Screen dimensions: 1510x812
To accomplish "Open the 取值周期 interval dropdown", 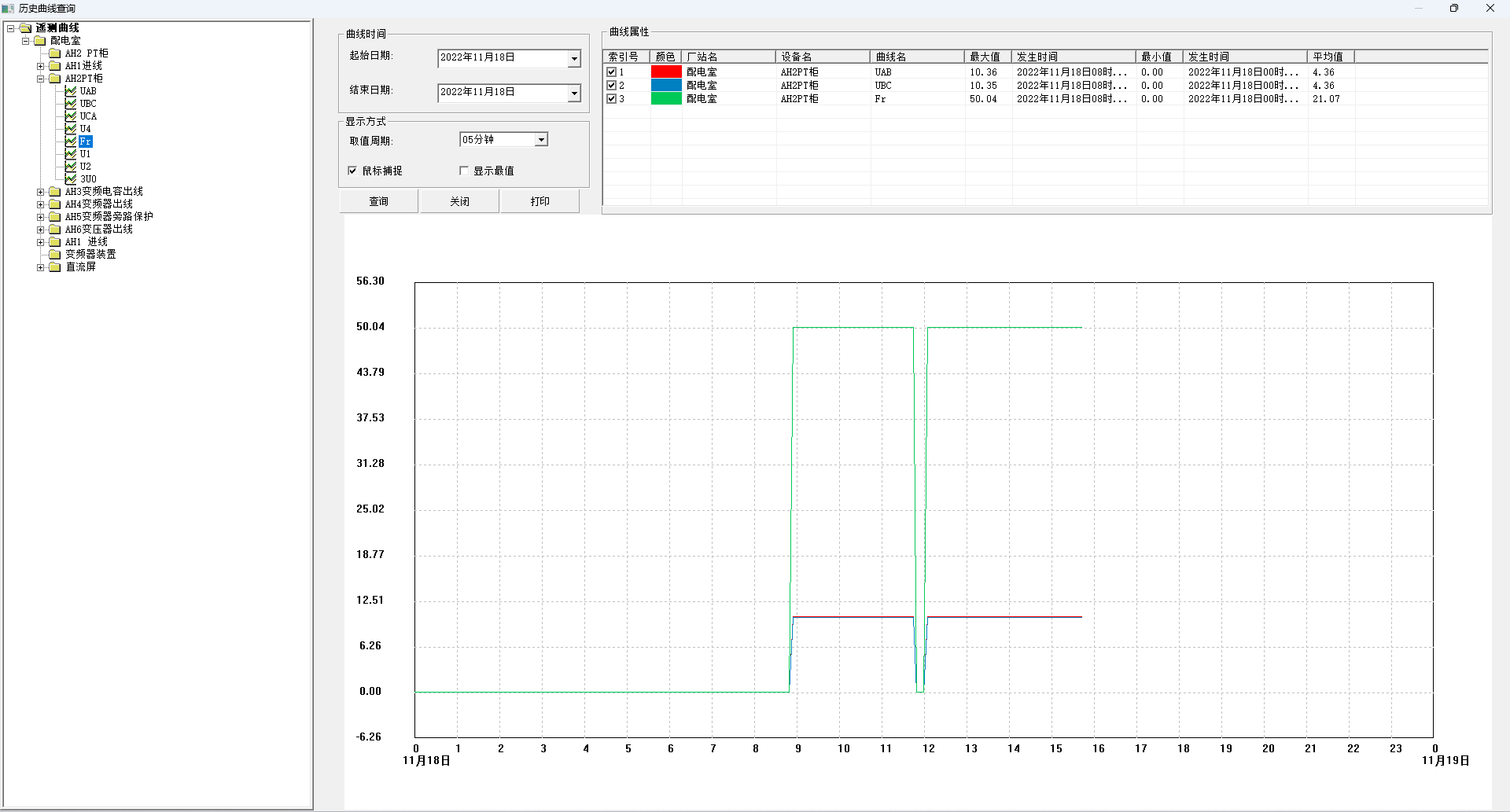I will coord(541,140).
